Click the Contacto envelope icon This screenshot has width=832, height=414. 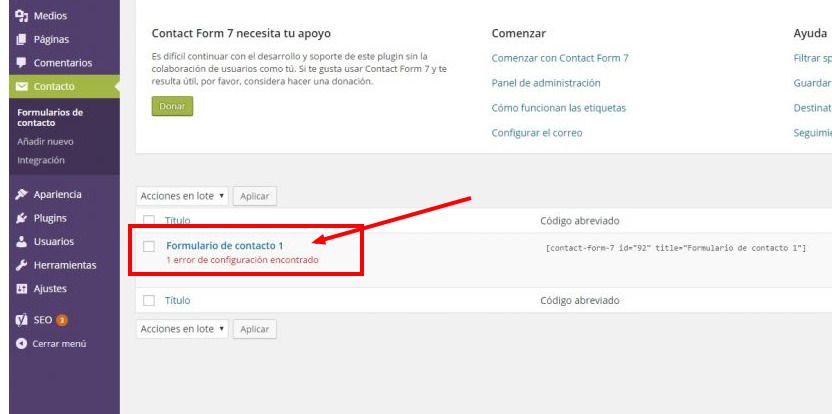(x=21, y=86)
